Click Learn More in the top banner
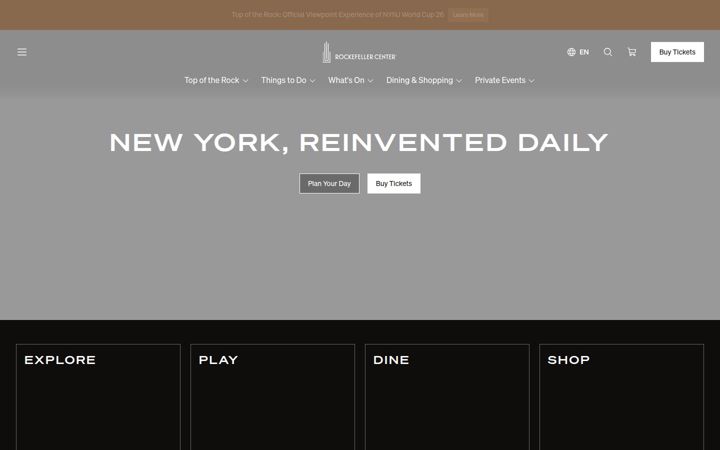Image resolution: width=720 pixels, height=450 pixels. [x=468, y=15]
